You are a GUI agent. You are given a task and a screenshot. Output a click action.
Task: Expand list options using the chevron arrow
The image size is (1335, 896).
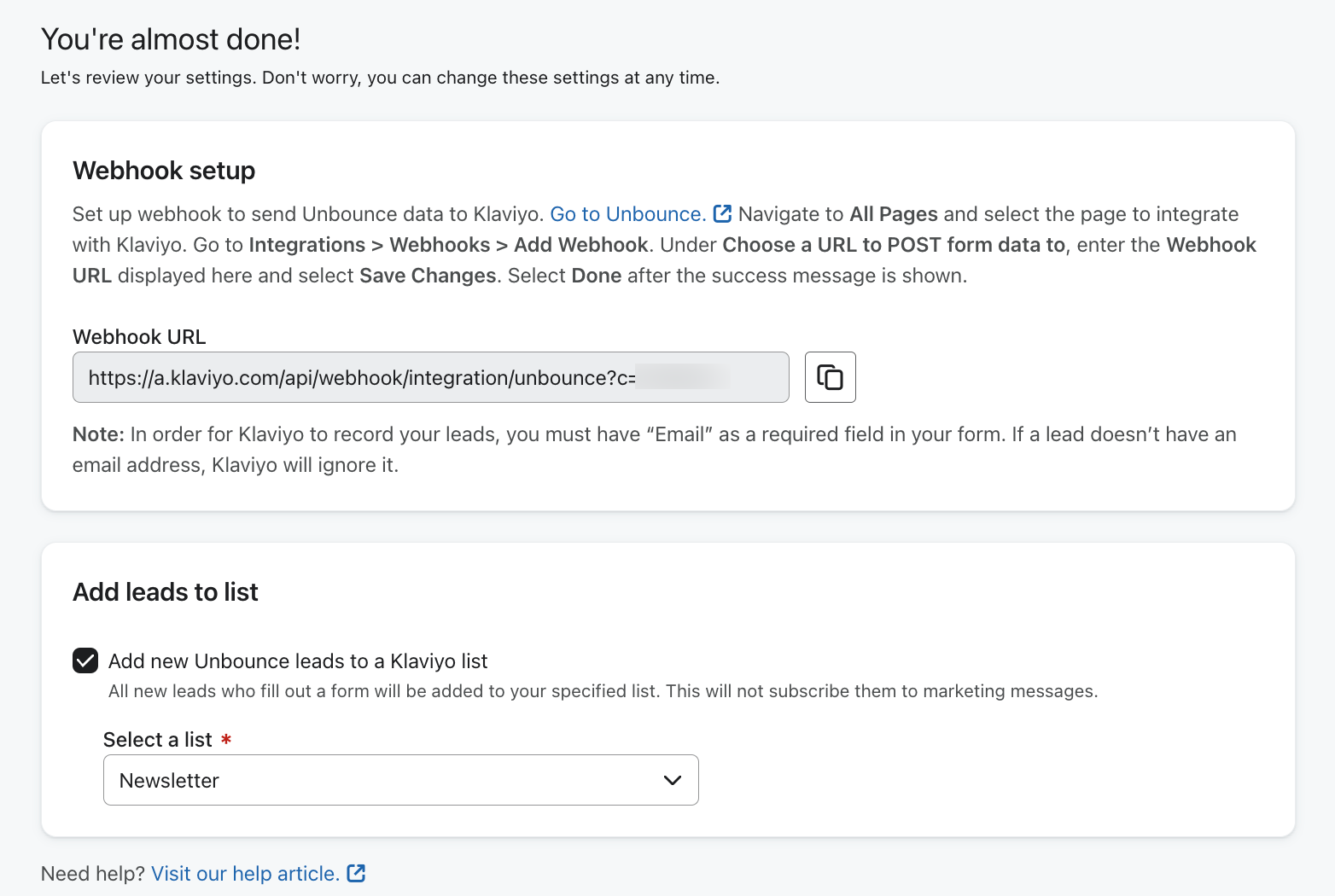point(673,780)
